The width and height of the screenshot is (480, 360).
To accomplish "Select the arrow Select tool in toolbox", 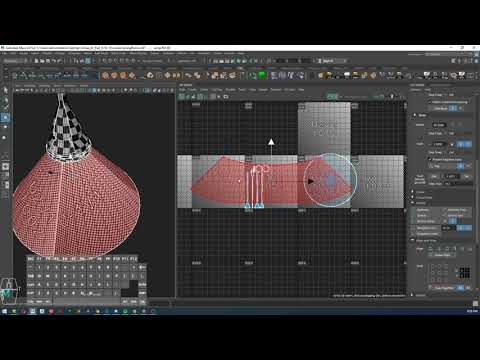I will click(5, 91).
